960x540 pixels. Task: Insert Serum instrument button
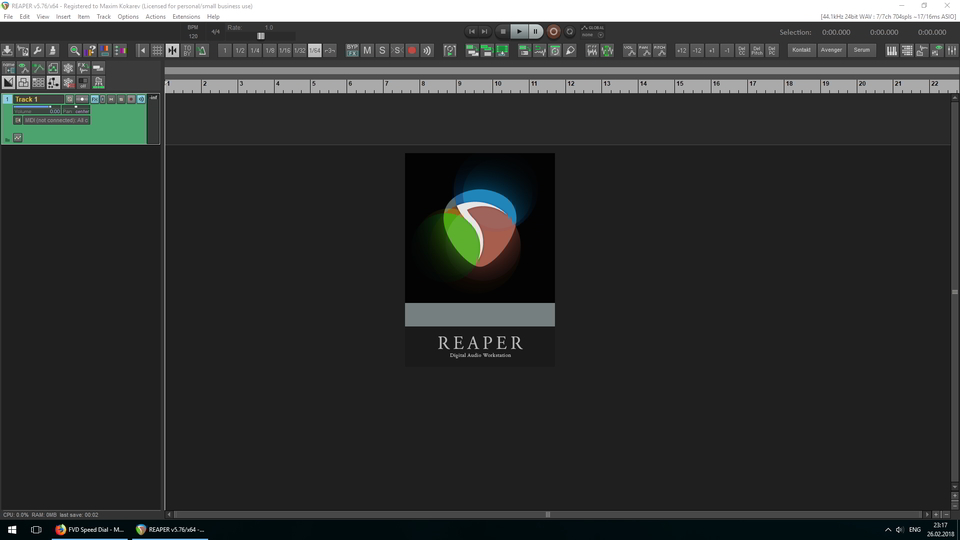click(861, 50)
